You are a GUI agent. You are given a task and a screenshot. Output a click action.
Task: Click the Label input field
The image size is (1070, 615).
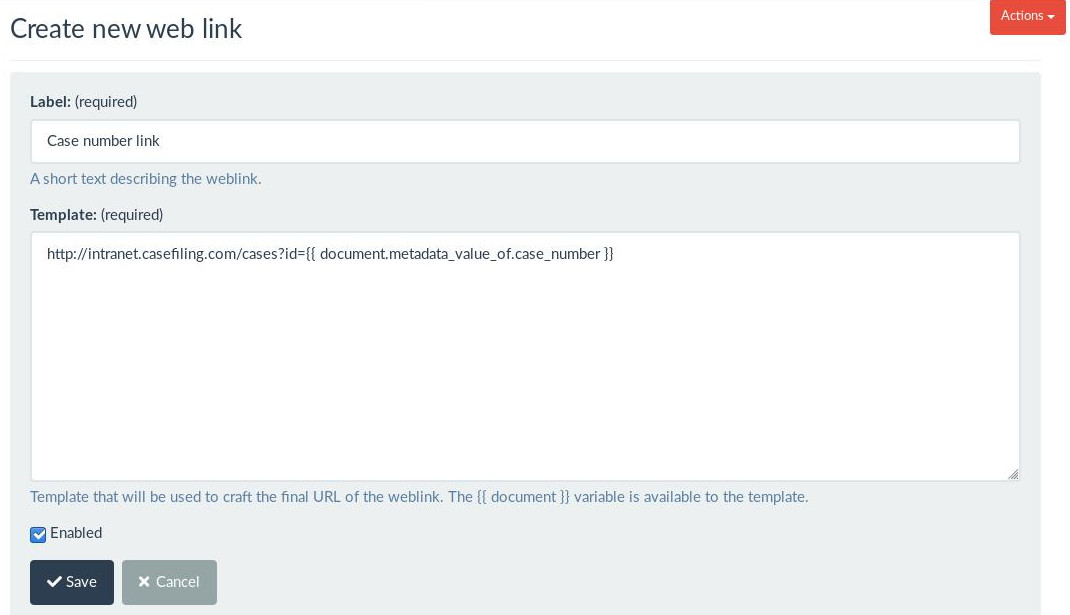pyautogui.click(x=525, y=141)
